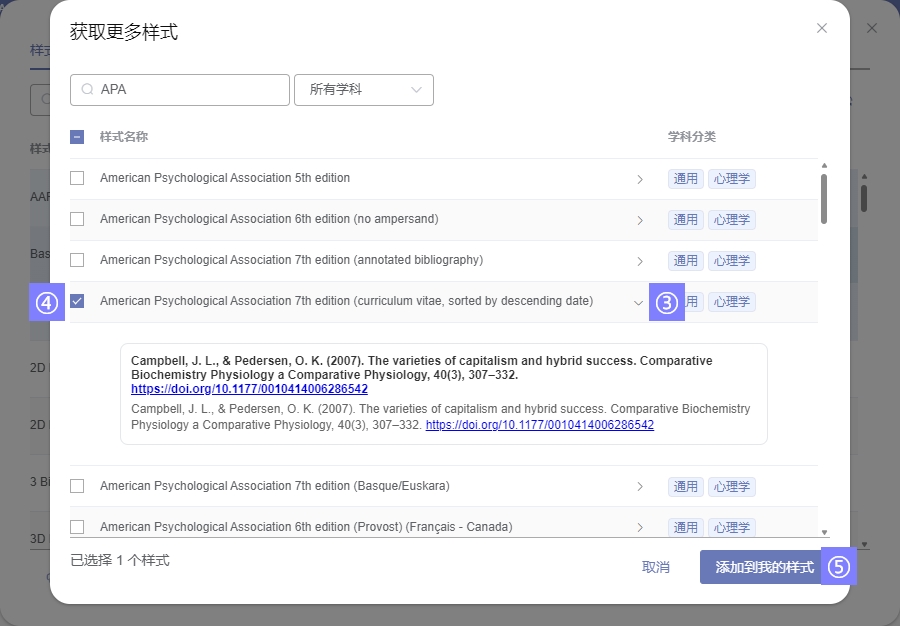900x626 pixels.
Task: Expand preview arrow for APA 6th (no ampersand)
Action: [640, 220]
